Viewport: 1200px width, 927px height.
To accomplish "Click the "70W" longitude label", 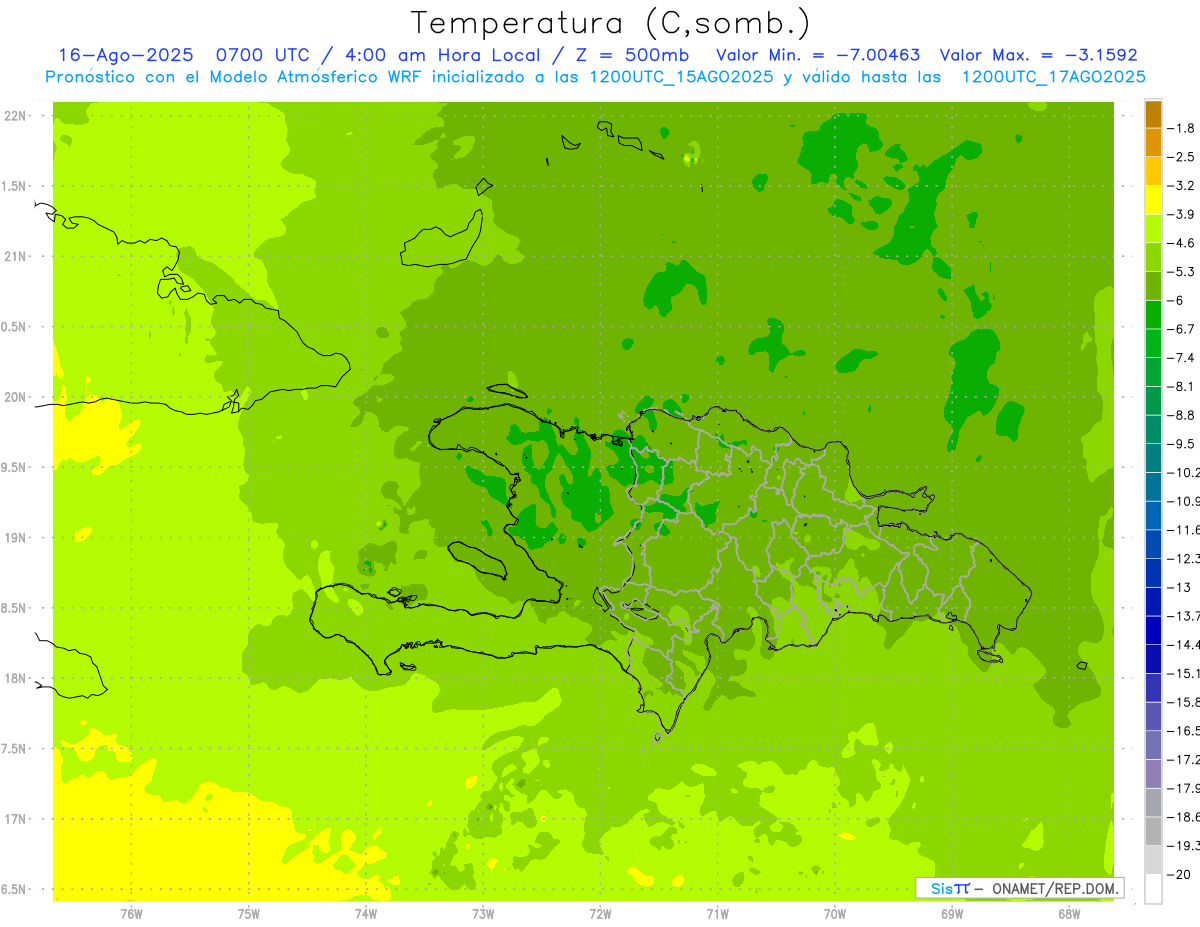I will tap(835, 913).
